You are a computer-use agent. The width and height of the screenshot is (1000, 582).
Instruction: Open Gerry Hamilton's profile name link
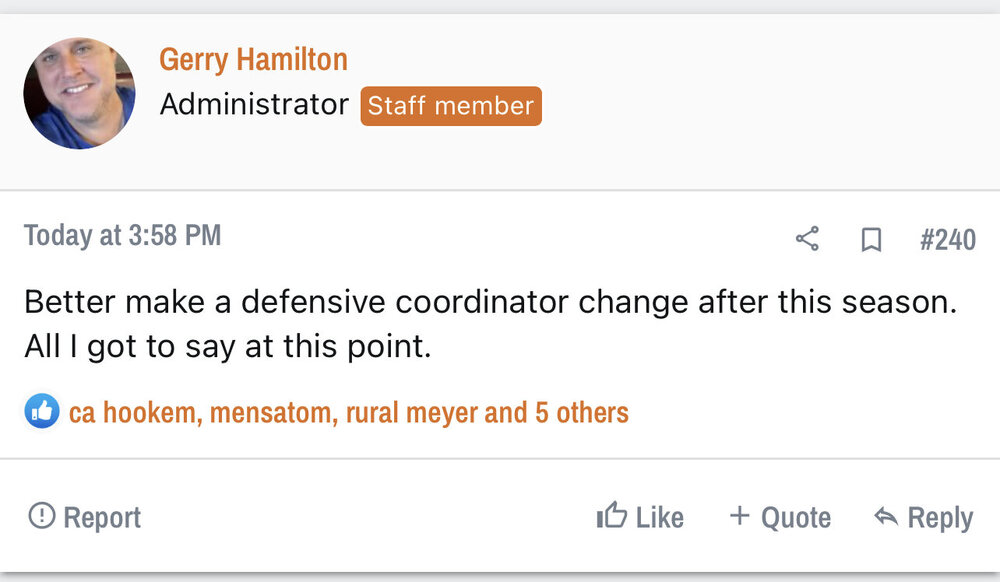pos(253,59)
